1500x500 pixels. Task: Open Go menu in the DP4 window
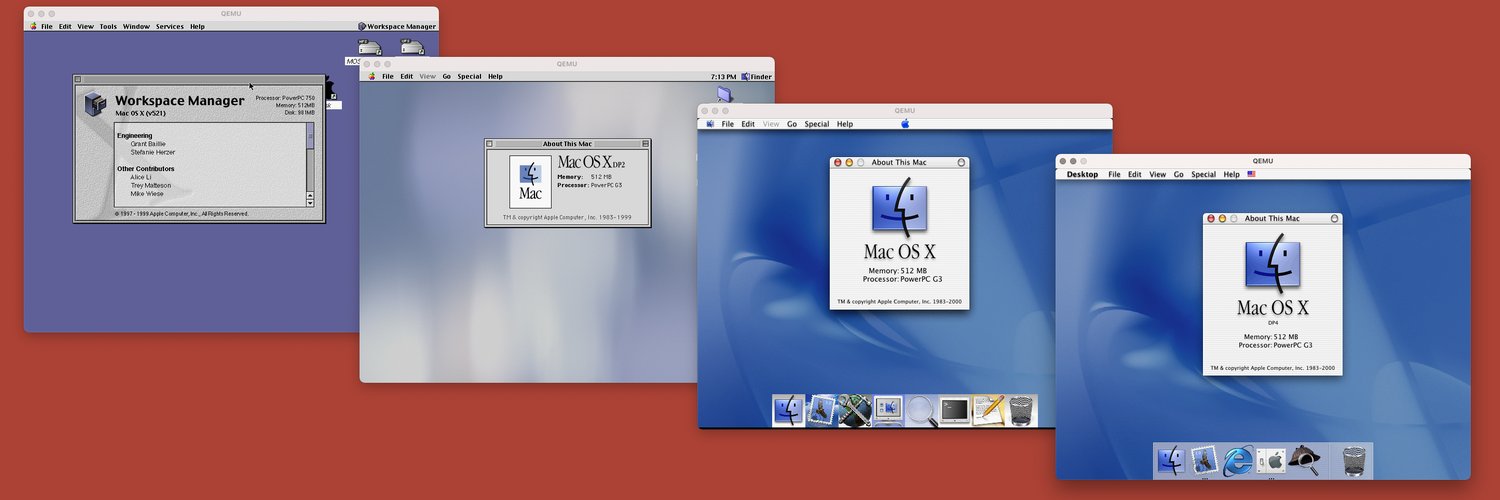pos(1179,174)
